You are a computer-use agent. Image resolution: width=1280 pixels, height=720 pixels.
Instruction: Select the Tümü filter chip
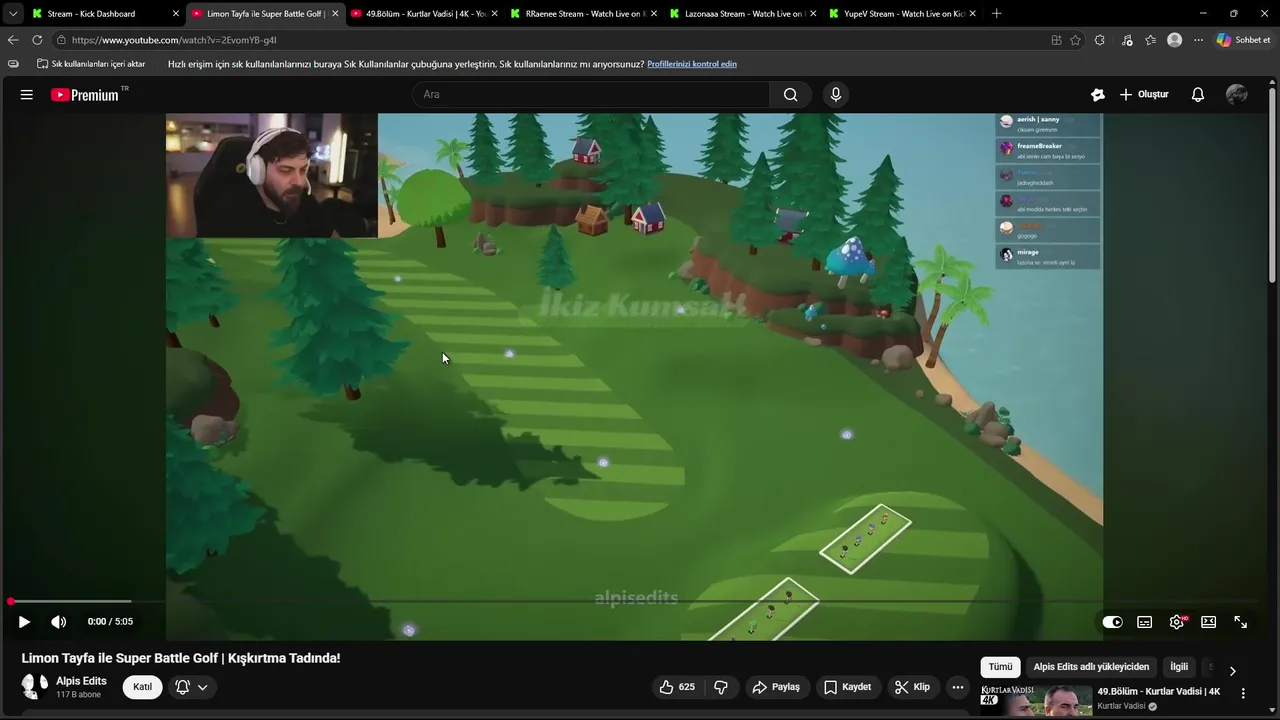click(1000, 667)
